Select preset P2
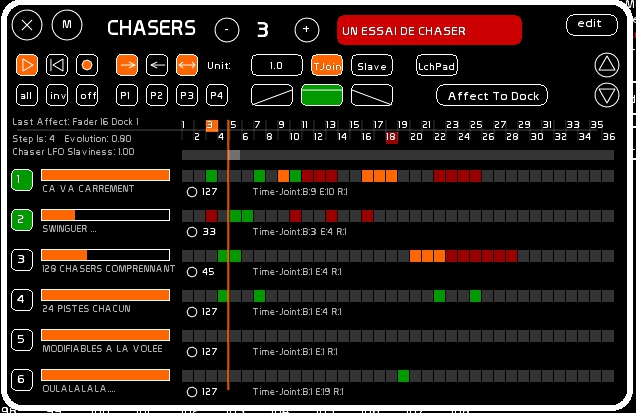This screenshot has width=636, height=413. (x=157, y=95)
